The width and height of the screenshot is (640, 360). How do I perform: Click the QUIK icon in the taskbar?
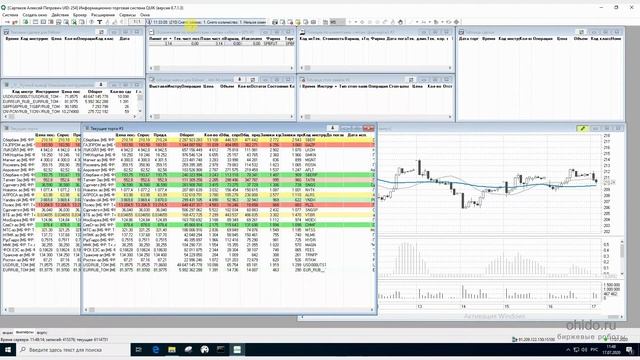click(x=237, y=350)
